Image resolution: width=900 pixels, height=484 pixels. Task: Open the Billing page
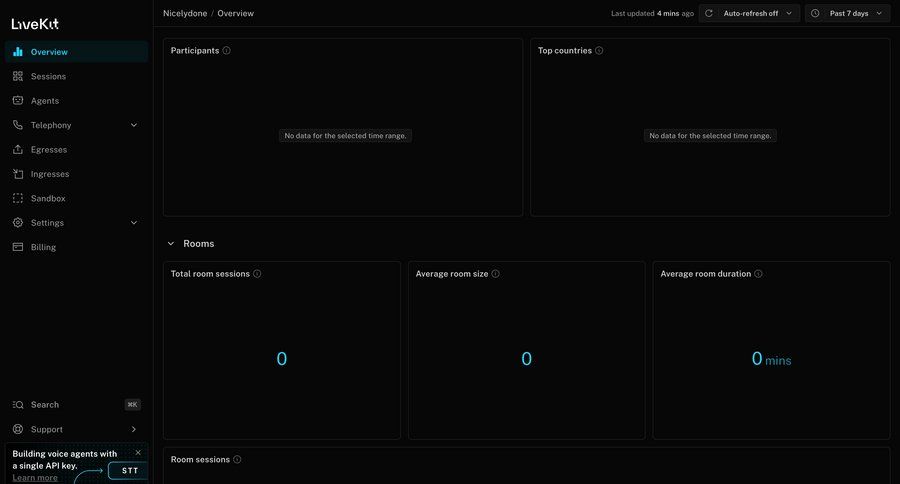pyautogui.click(x=76, y=247)
